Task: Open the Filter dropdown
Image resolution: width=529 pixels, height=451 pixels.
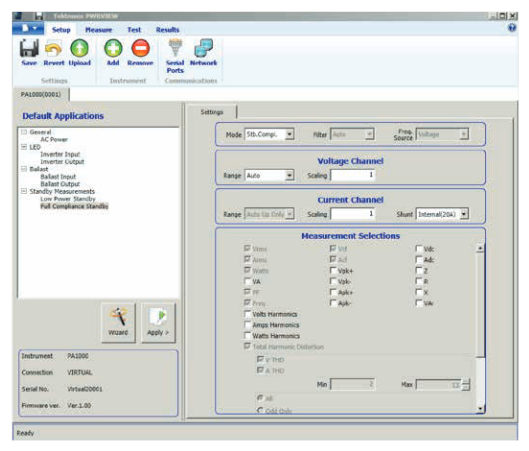Action: point(369,134)
